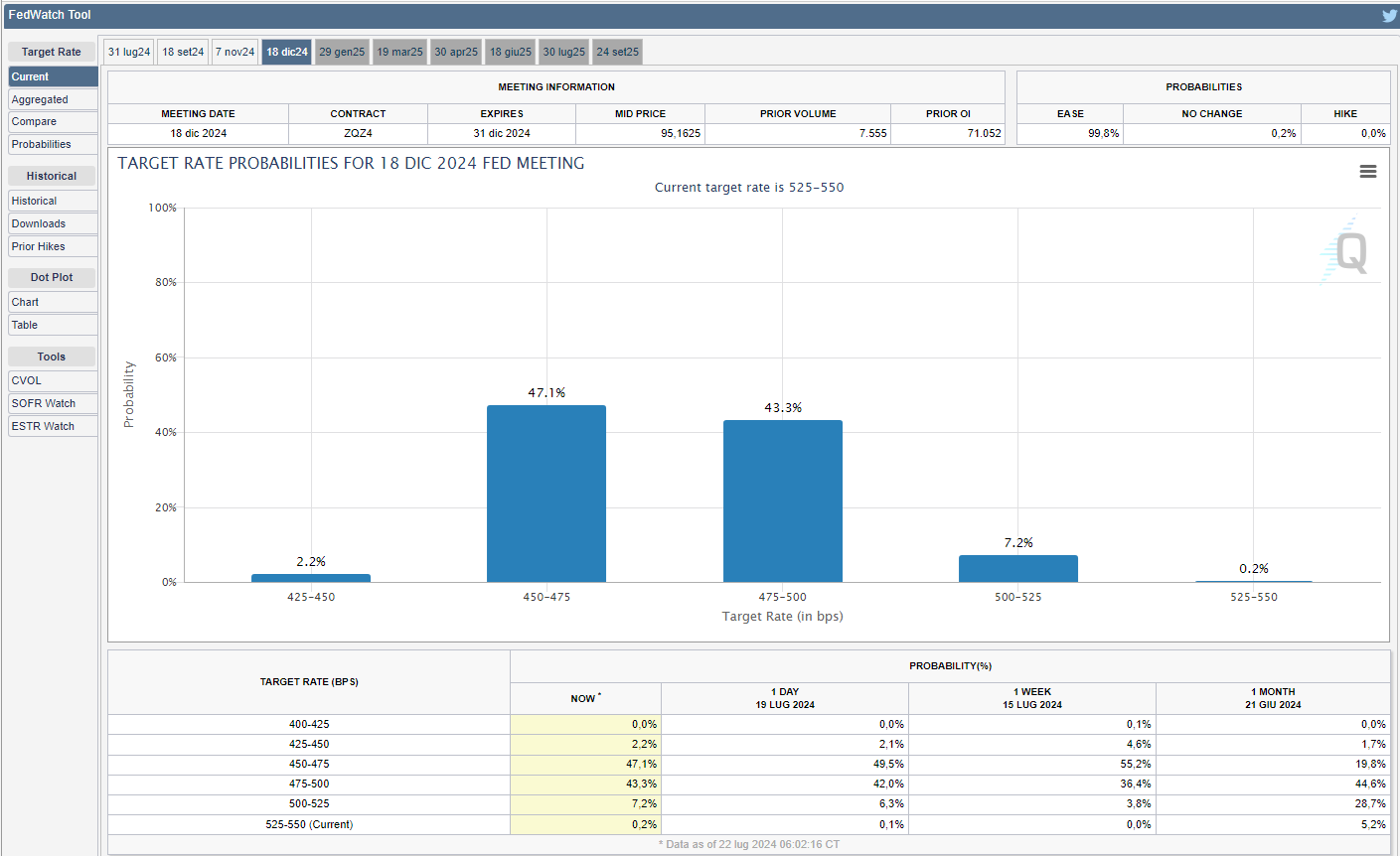
Task: Click the 400-425 target rate row label
Action: click(309, 724)
